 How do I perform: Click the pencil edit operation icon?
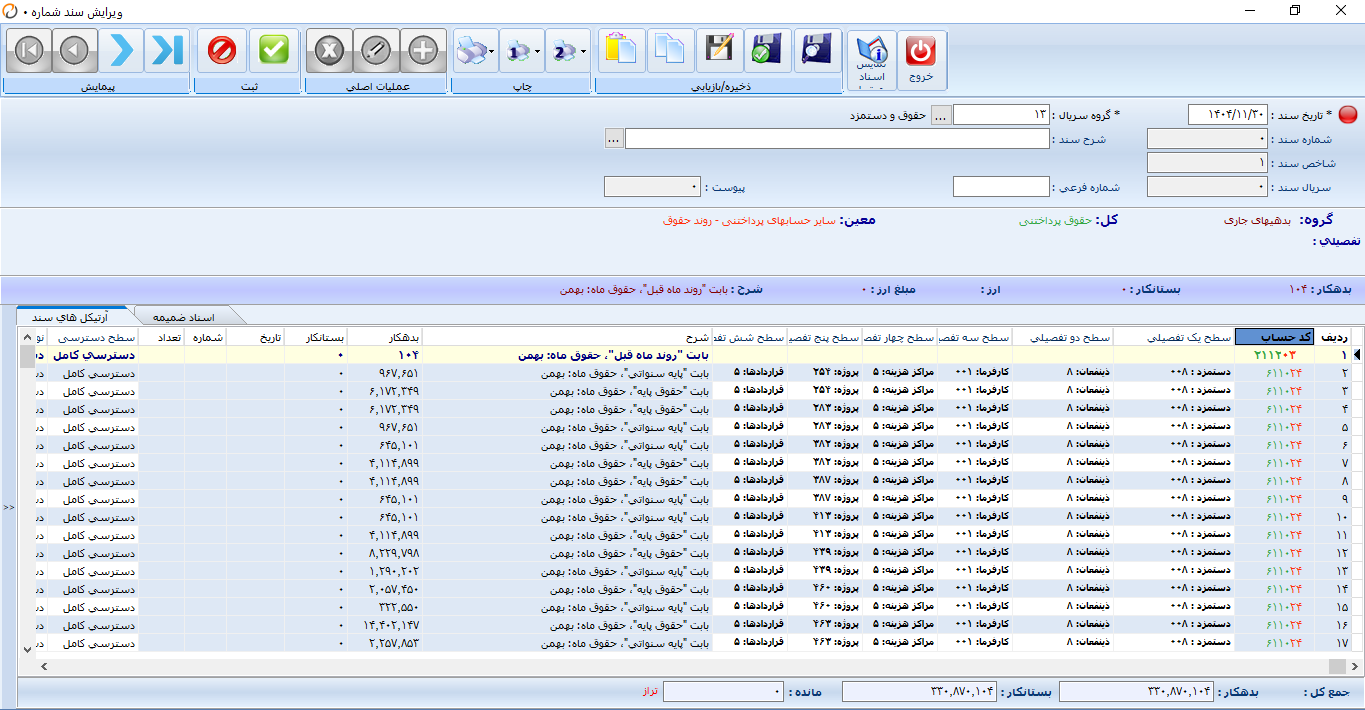pyautogui.click(x=376, y=50)
